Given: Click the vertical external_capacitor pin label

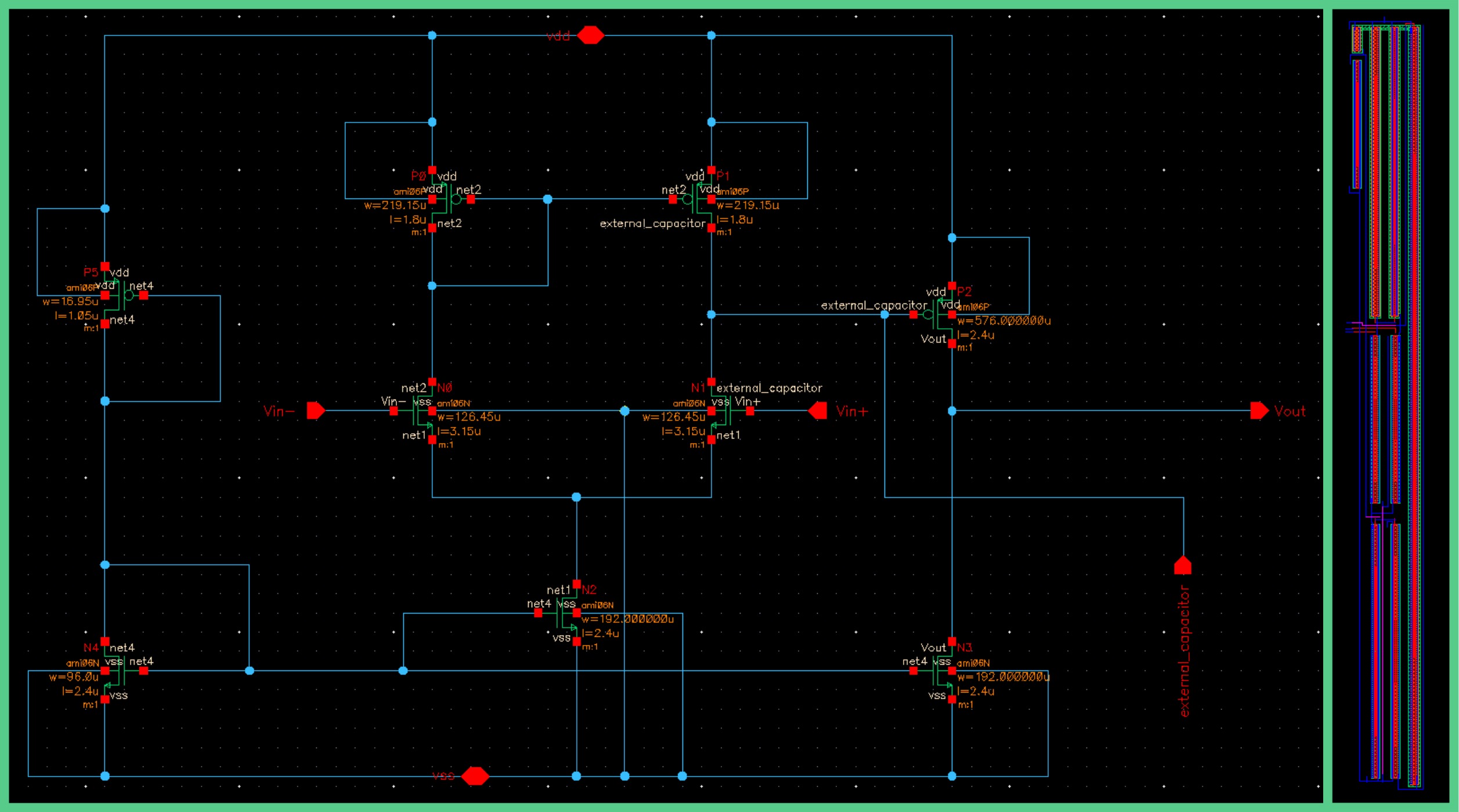Looking at the screenshot, I should 1184,651.
